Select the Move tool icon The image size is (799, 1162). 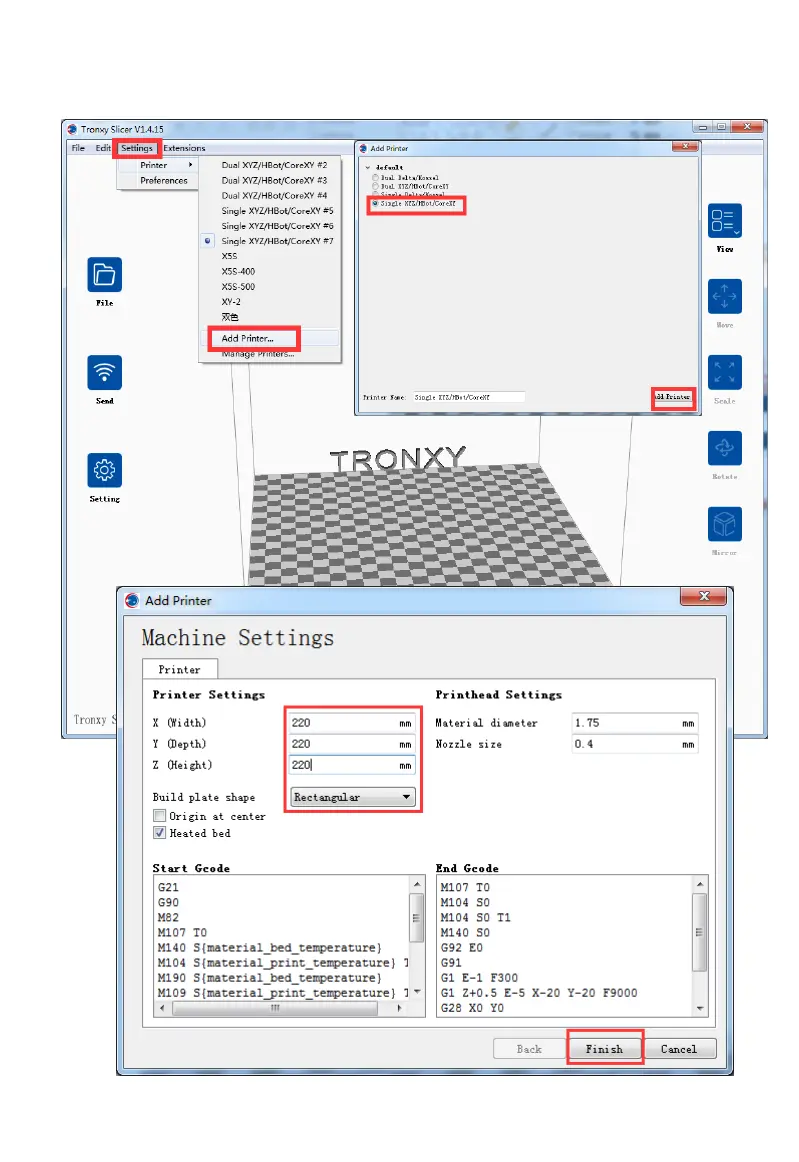tap(725, 296)
